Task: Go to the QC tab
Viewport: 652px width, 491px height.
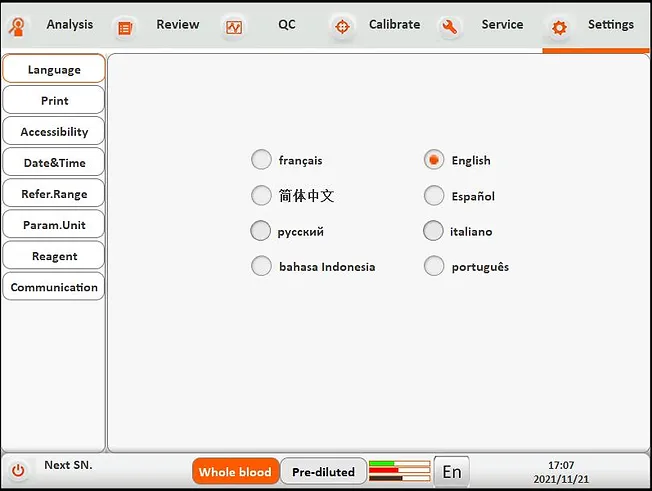Action: point(286,25)
